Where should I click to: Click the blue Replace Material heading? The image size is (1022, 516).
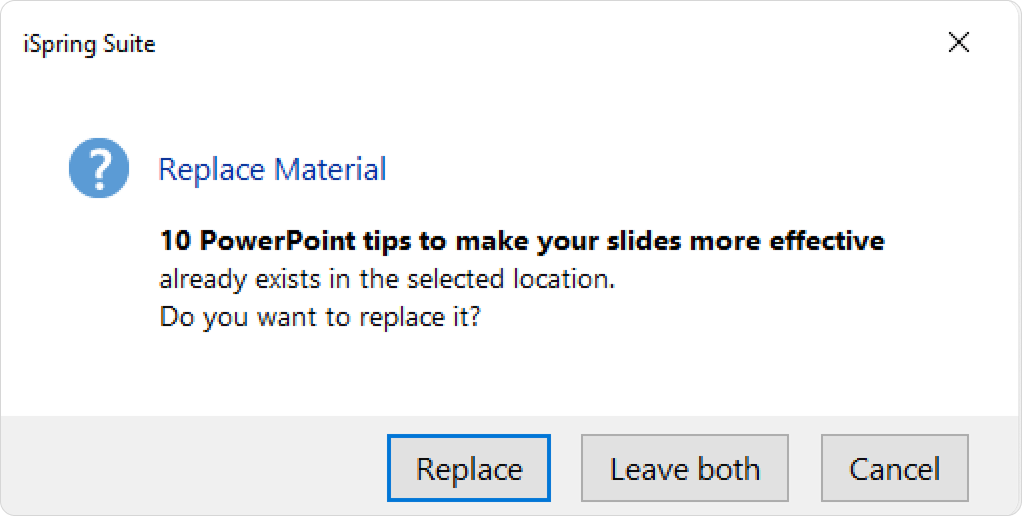coord(272,169)
